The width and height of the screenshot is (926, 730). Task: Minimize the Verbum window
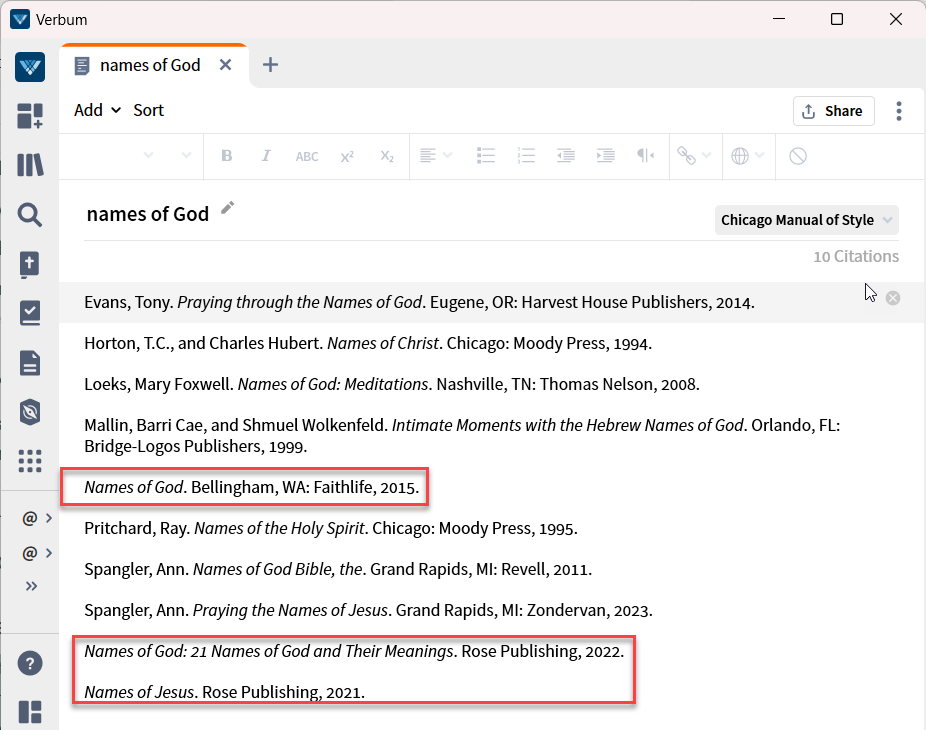[x=779, y=19]
